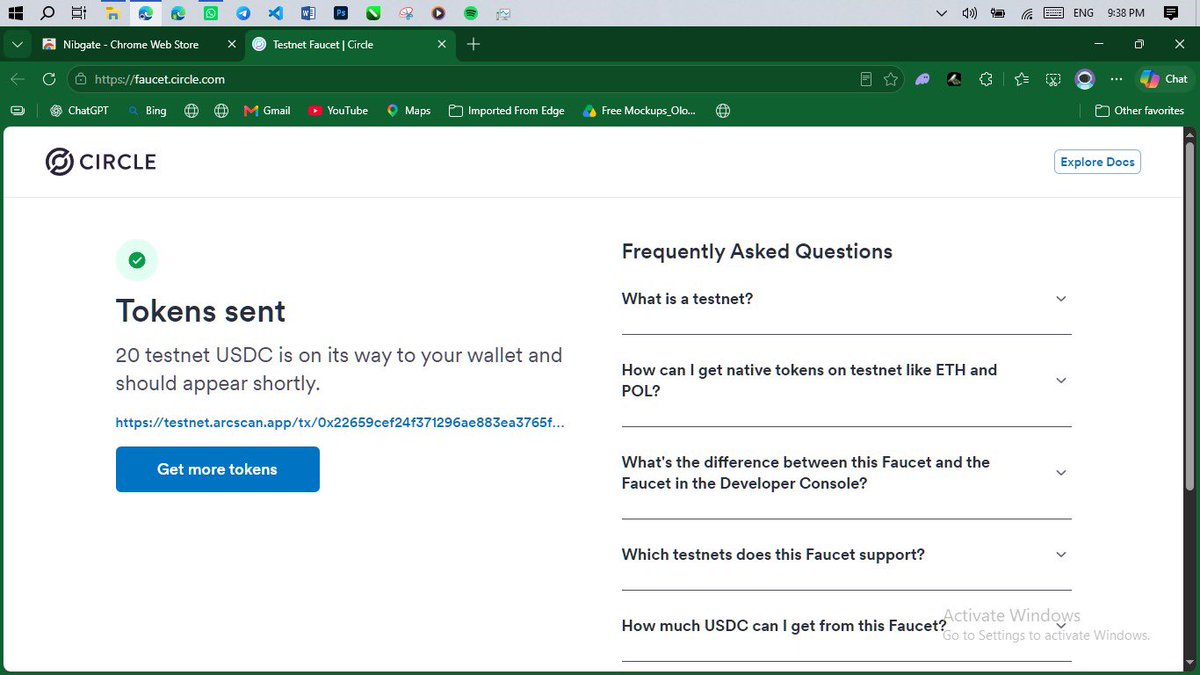Expand the tab actions menu chevron
Viewport: 1200px width, 675px height.
17,45
